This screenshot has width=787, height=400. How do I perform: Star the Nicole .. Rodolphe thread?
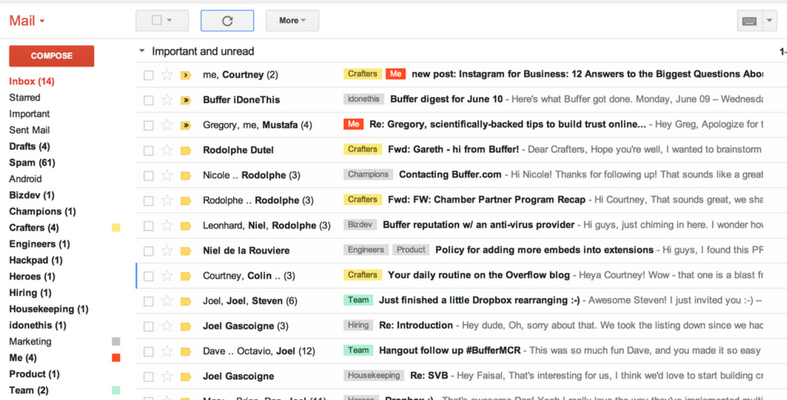click(167, 175)
